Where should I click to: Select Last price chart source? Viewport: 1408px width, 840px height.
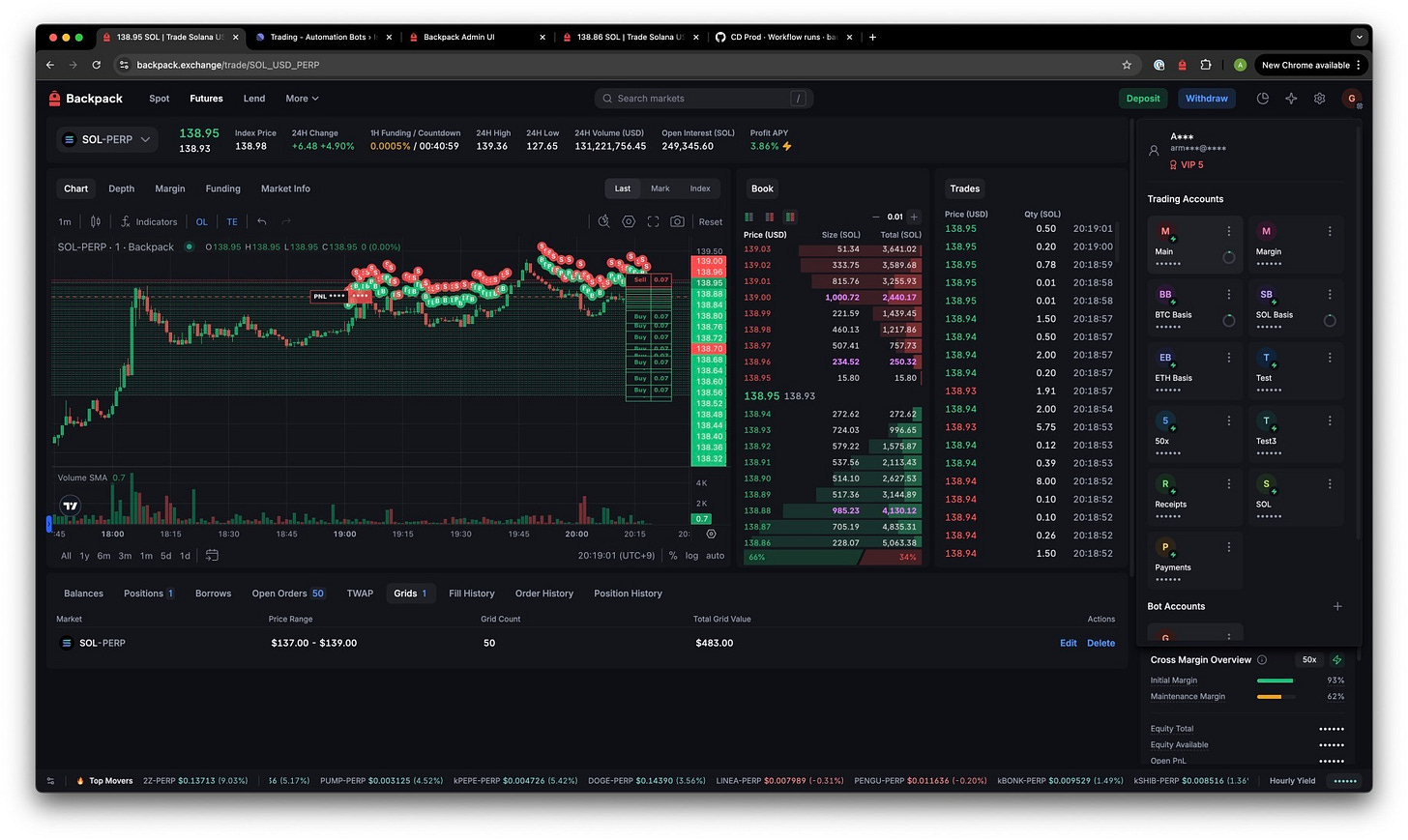point(623,188)
